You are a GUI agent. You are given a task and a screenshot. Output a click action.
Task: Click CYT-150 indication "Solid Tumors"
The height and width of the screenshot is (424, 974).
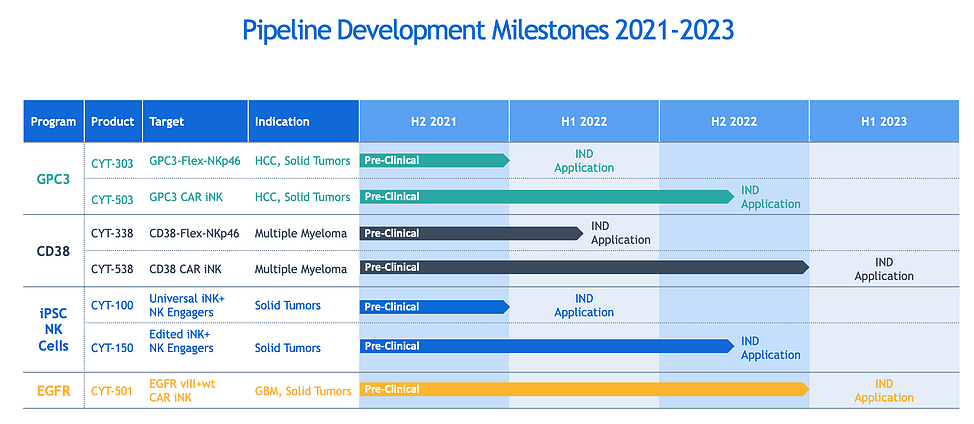pyautogui.click(x=288, y=348)
